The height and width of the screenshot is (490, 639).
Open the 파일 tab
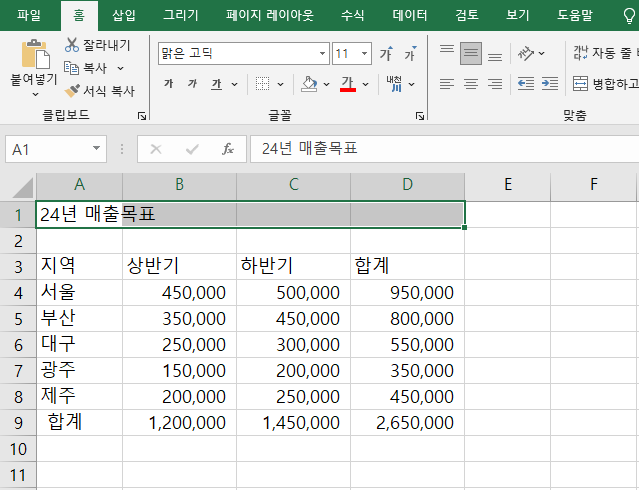(29, 15)
